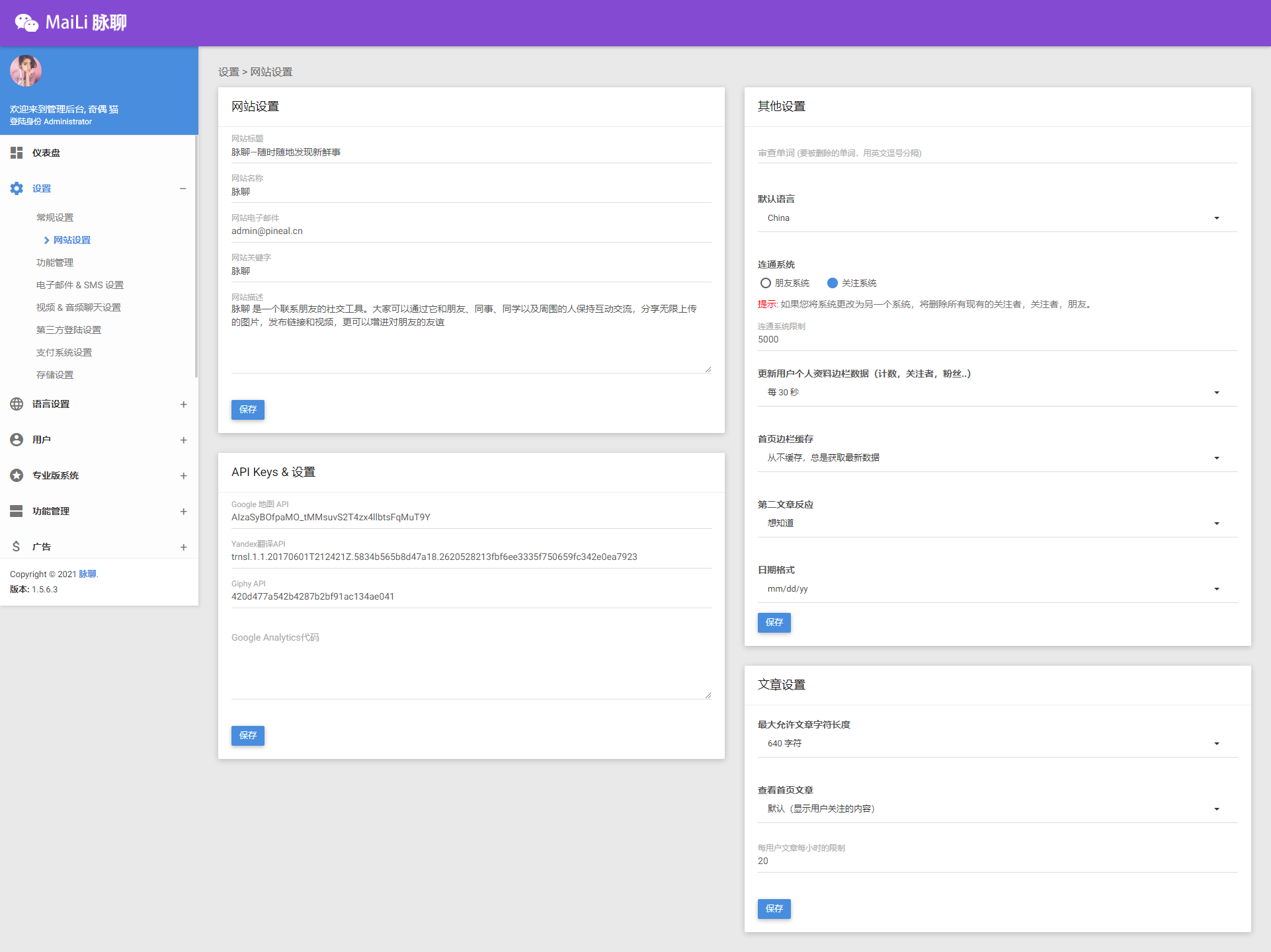Click the feature management layout icon
This screenshot has height=952, width=1271.
(x=17, y=511)
